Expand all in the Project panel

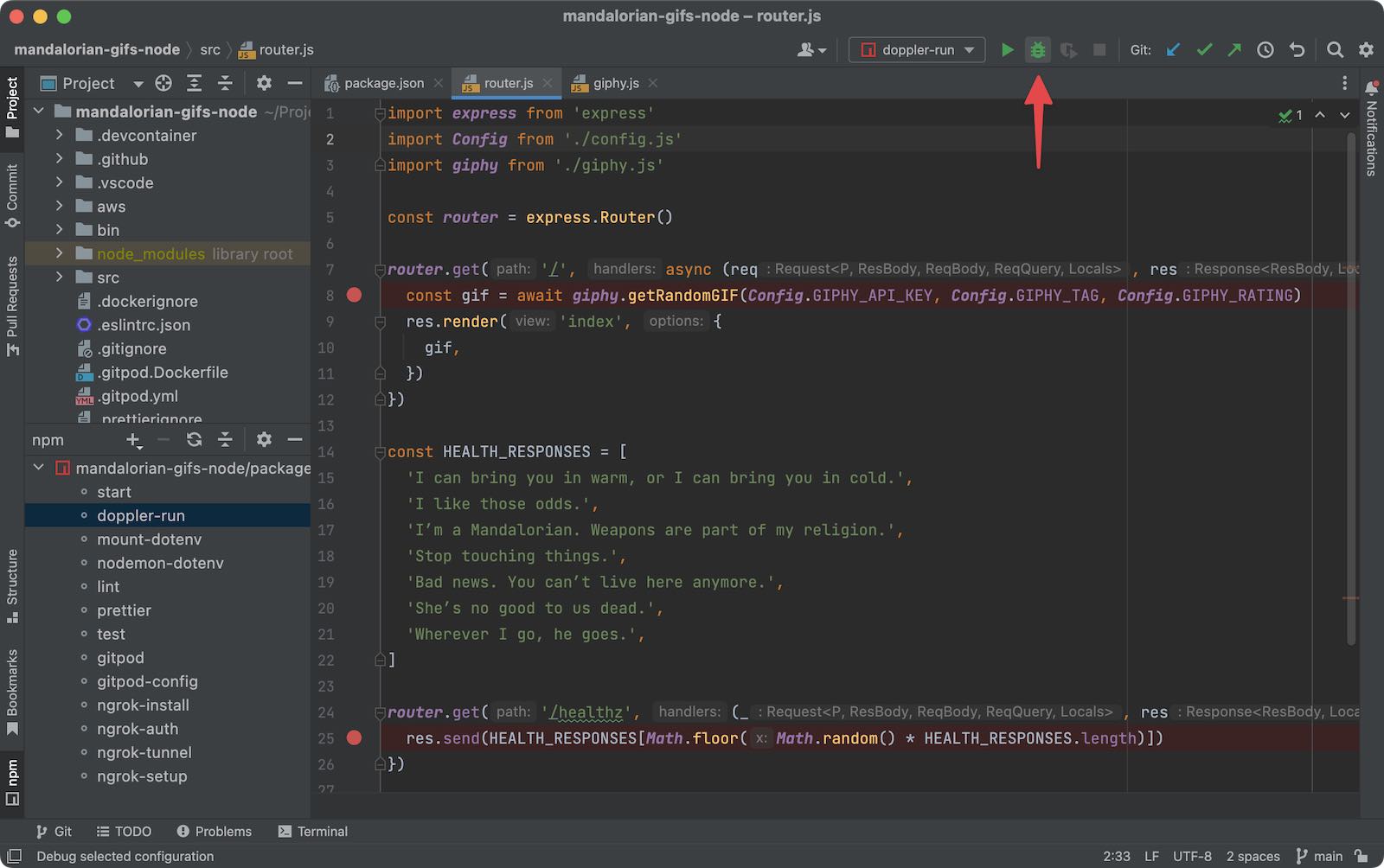[x=195, y=83]
